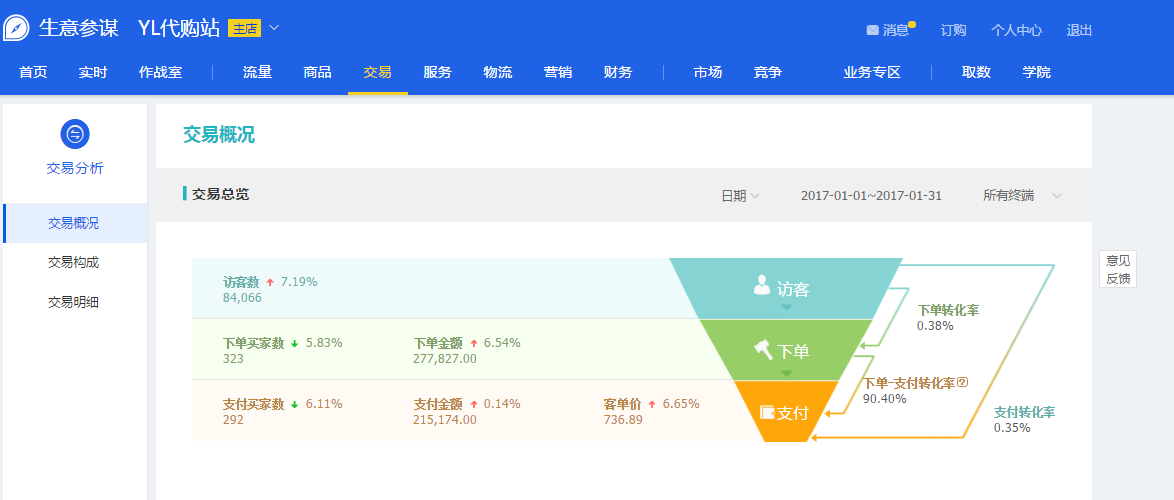
Task: Click the red up arrow beside 访客数
Action: 270,283
